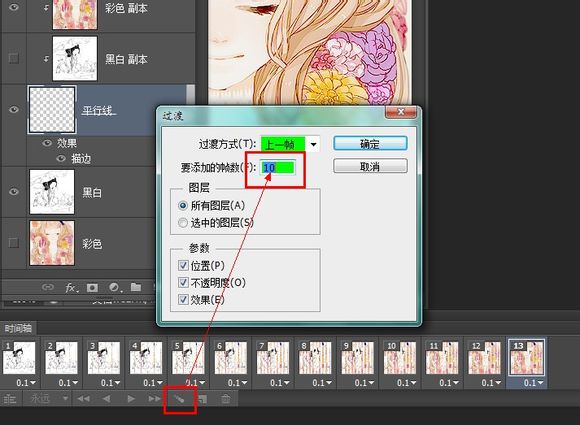580x425 pixels.
Task: Open the fx layer style menu
Action: [71, 287]
